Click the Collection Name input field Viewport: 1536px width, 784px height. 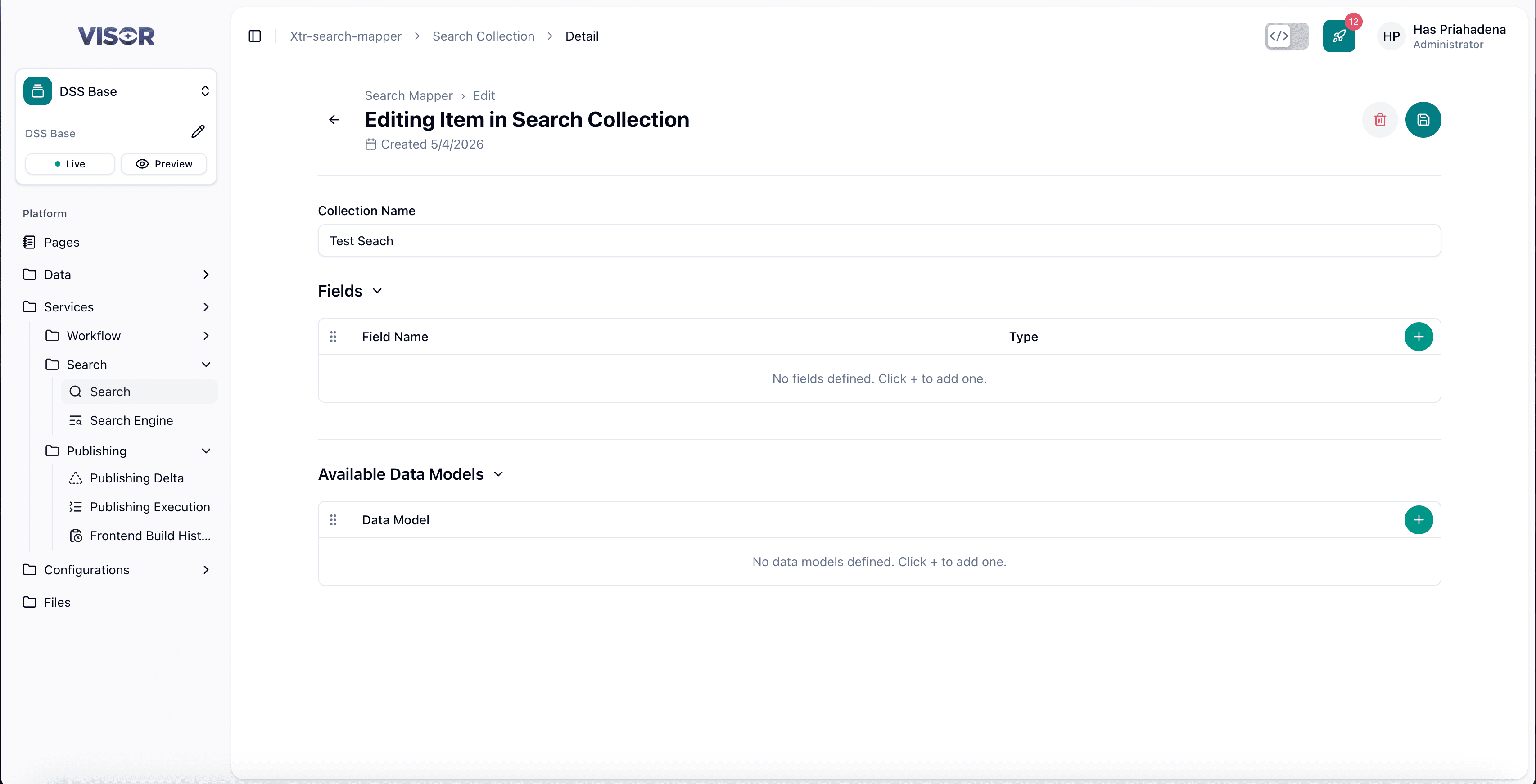pyautogui.click(x=880, y=241)
